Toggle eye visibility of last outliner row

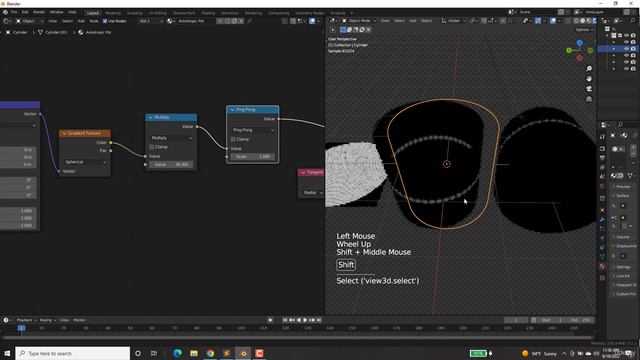coord(627,69)
